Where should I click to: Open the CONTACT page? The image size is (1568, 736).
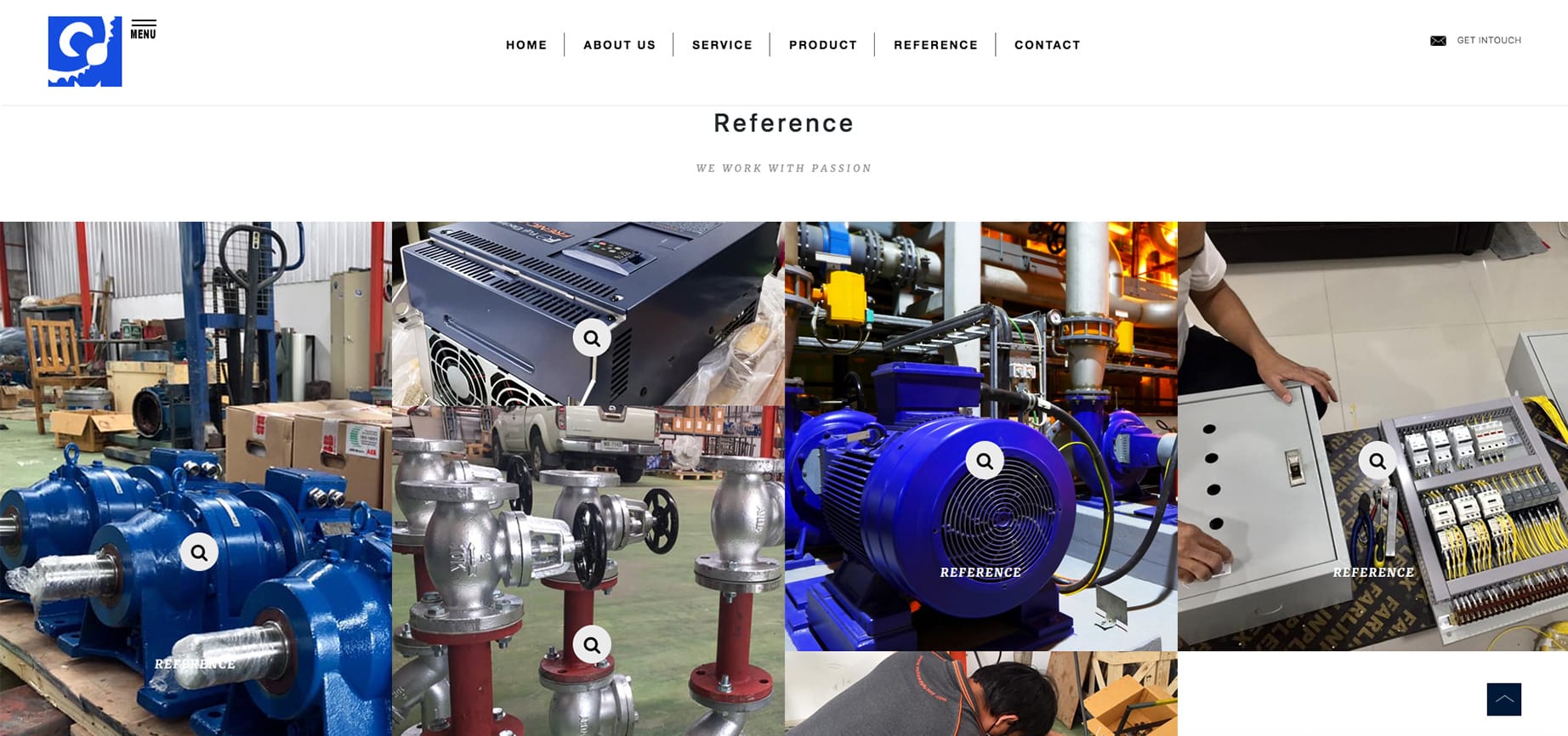(1047, 45)
